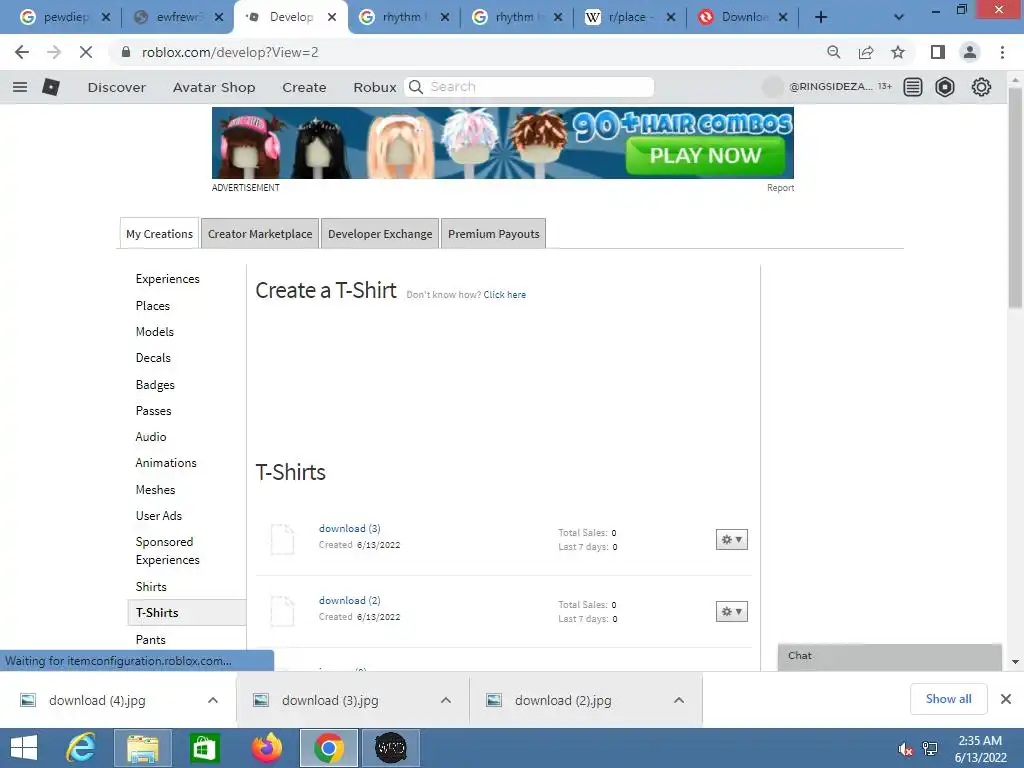
Task: Bookmark this page with the star icon
Action: pos(898,52)
